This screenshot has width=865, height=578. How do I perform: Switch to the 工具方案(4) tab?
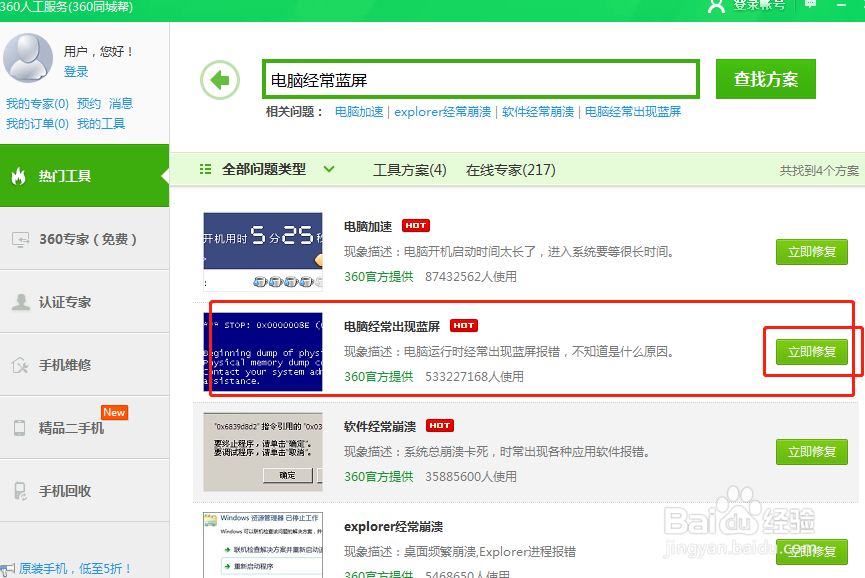[409, 170]
